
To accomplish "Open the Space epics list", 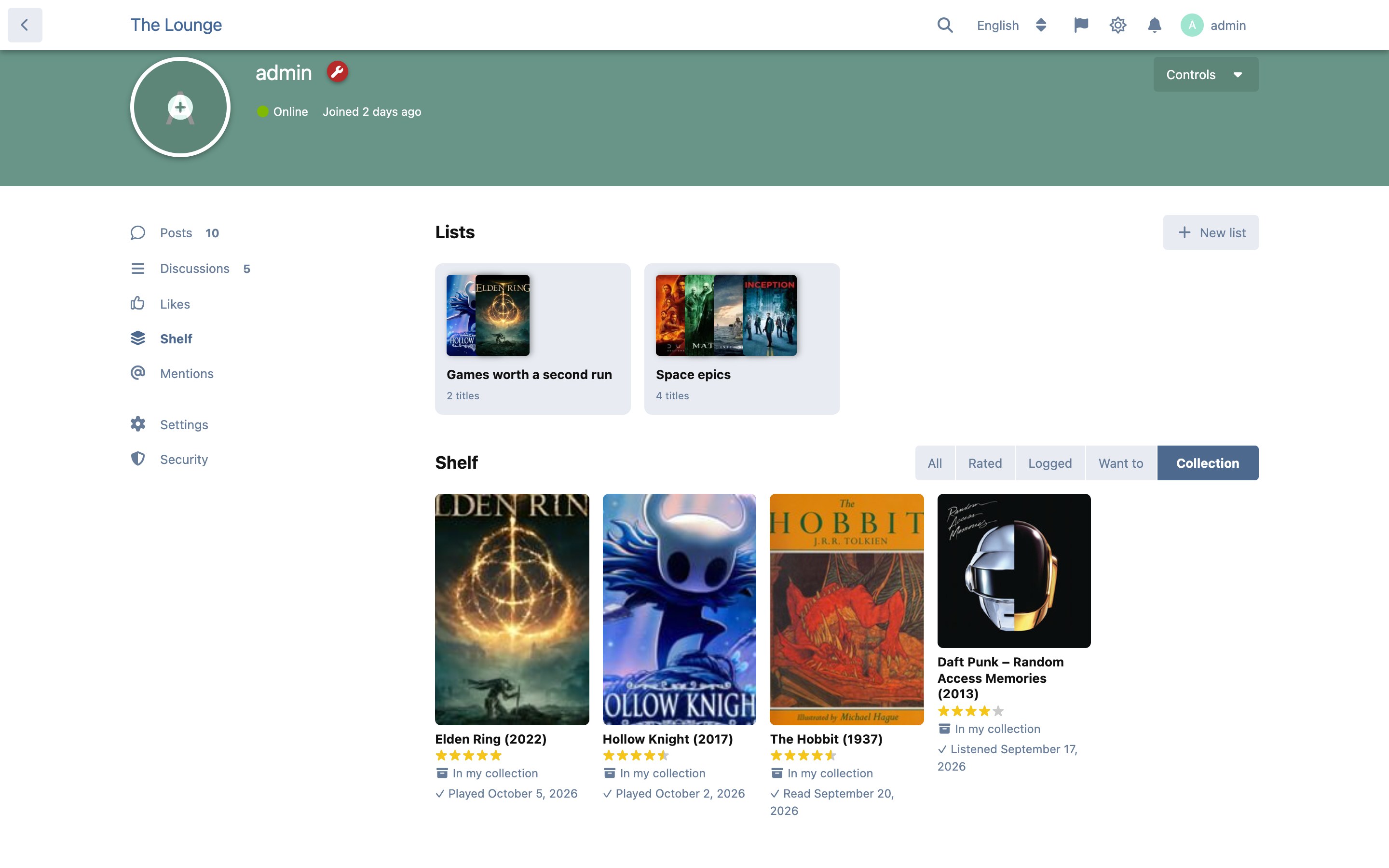I will pos(742,339).
